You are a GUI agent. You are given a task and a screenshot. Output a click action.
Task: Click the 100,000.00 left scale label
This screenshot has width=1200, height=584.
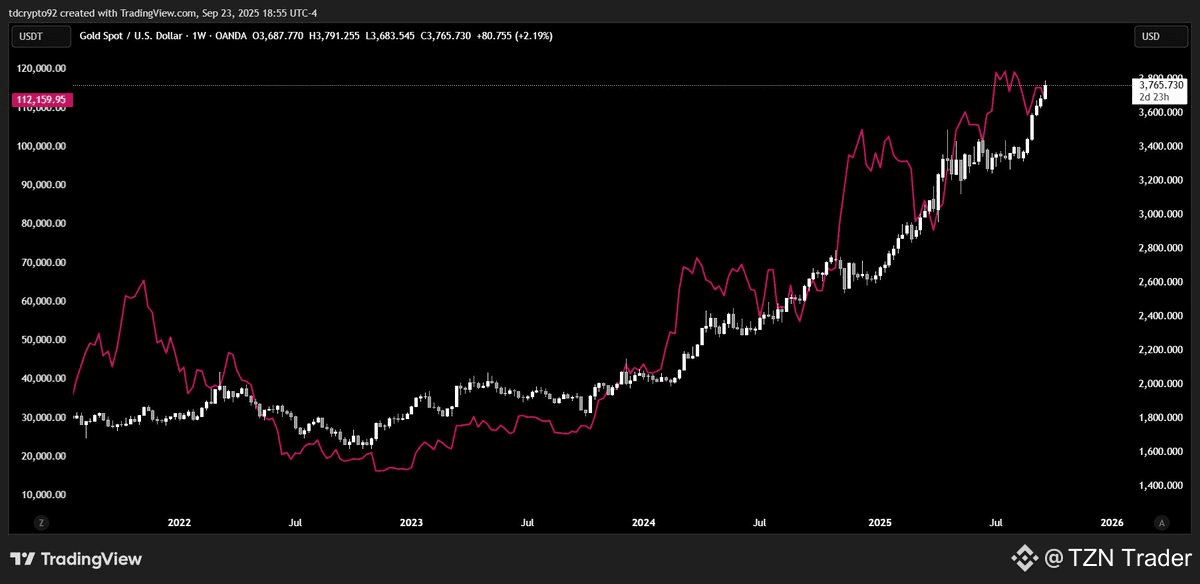[x=41, y=146]
